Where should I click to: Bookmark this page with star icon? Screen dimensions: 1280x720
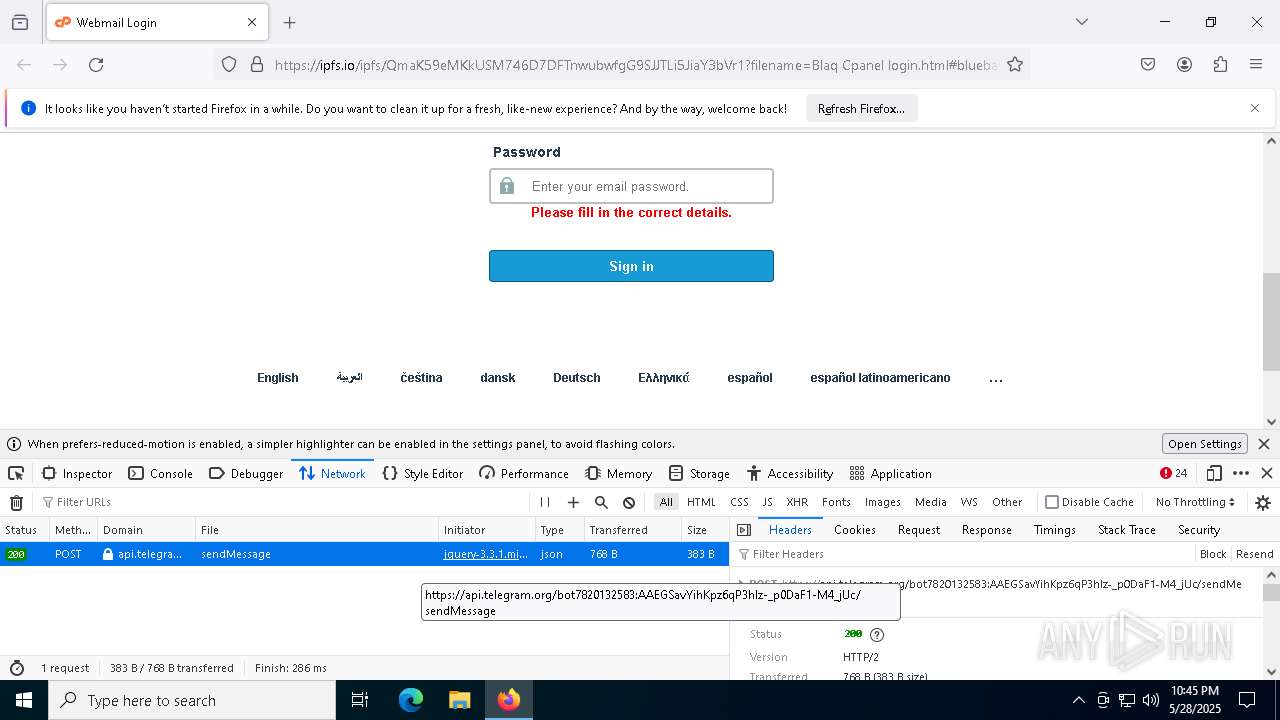click(1015, 65)
